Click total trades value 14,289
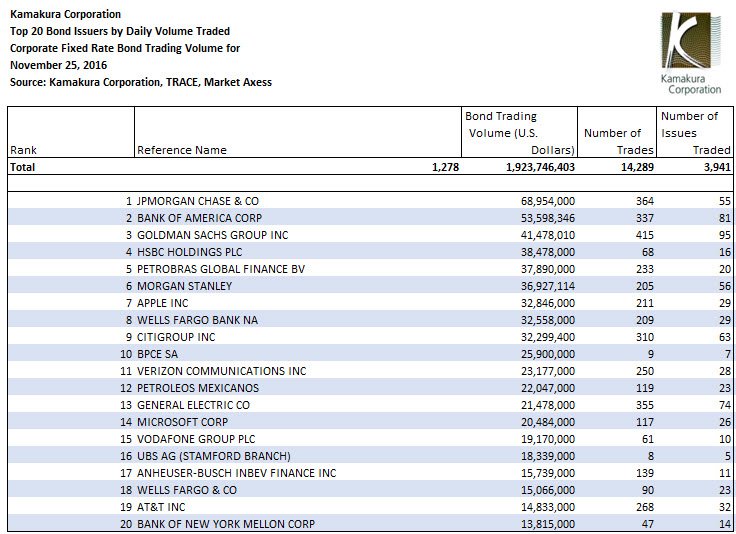The height and width of the screenshot is (534, 736). point(637,167)
